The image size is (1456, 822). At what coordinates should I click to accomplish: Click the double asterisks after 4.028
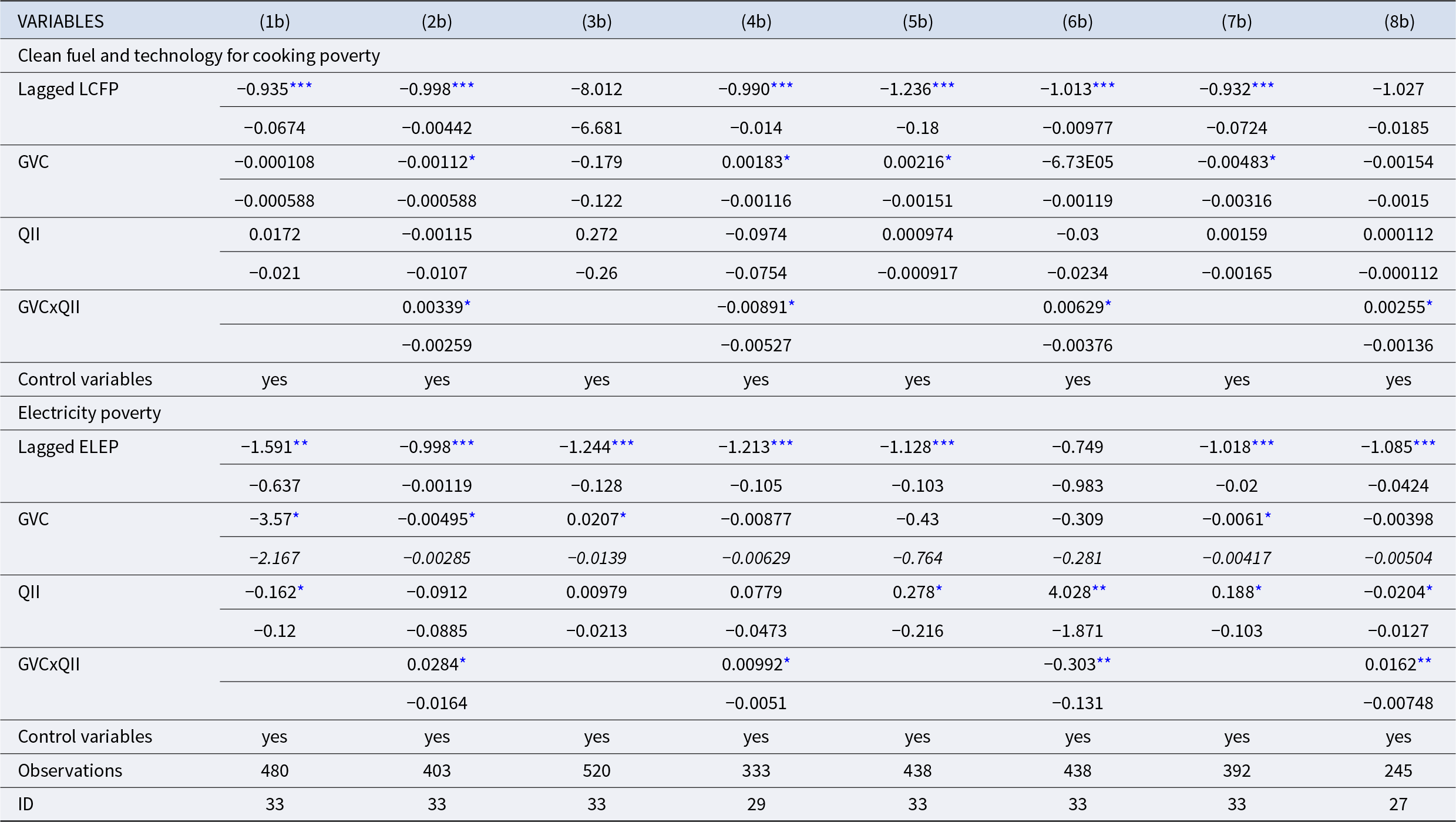pos(1099,589)
